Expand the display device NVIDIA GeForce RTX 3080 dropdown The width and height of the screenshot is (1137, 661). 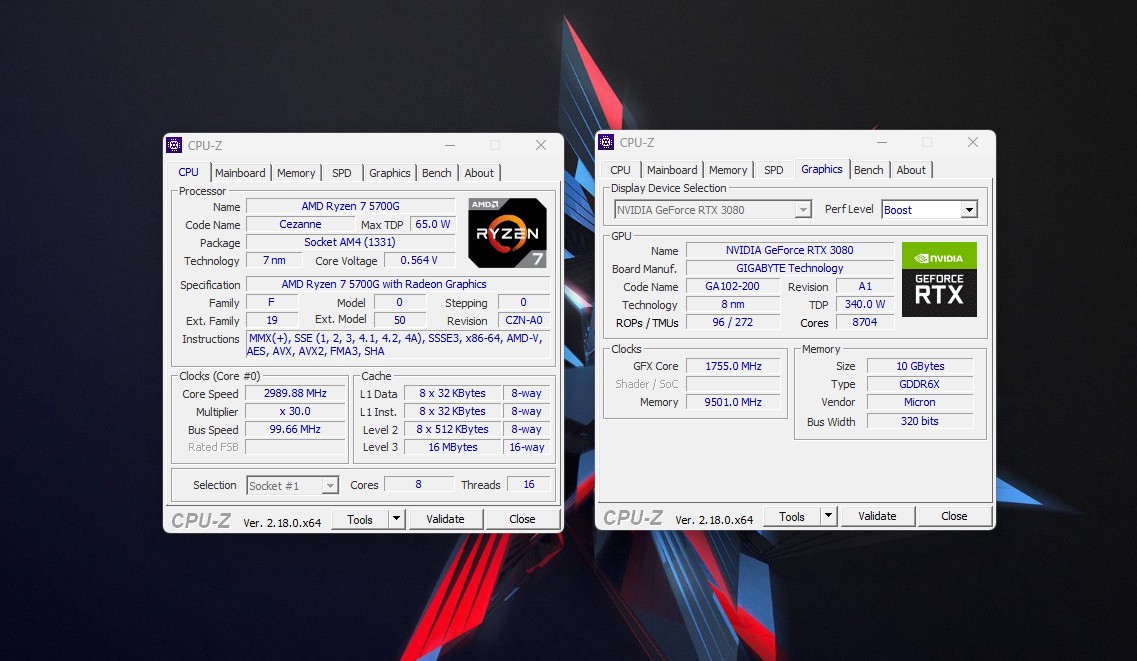[803, 210]
